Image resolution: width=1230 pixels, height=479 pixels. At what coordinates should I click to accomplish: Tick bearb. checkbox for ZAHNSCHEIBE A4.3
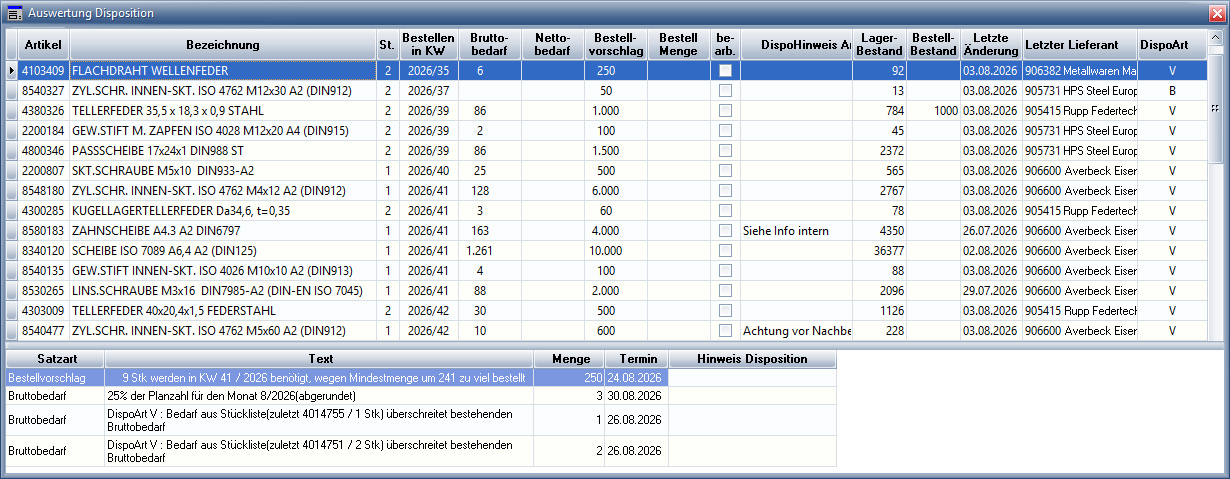(x=725, y=231)
